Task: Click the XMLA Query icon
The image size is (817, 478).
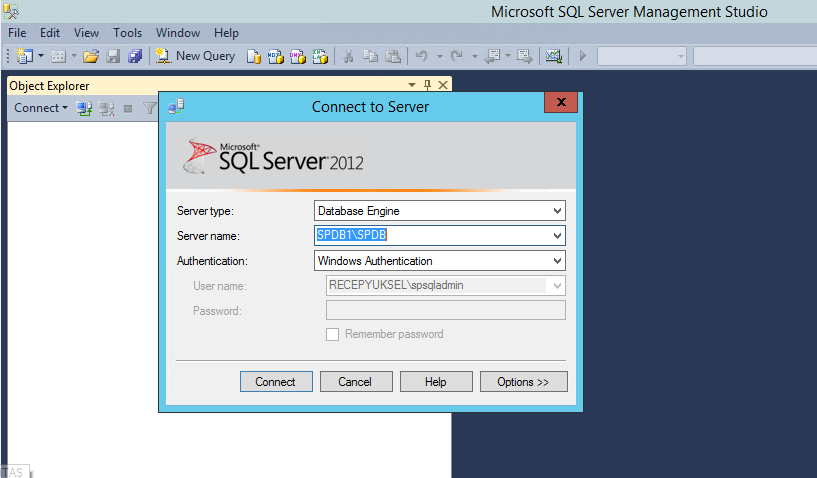Action: (320, 56)
